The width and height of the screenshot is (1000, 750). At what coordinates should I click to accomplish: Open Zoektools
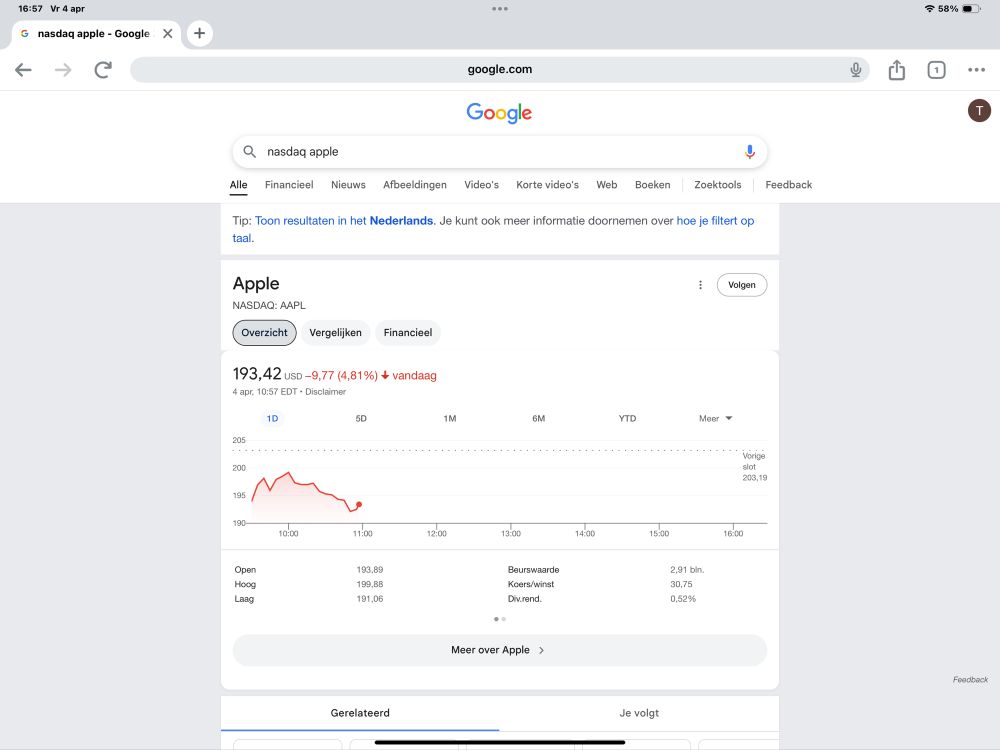click(717, 185)
